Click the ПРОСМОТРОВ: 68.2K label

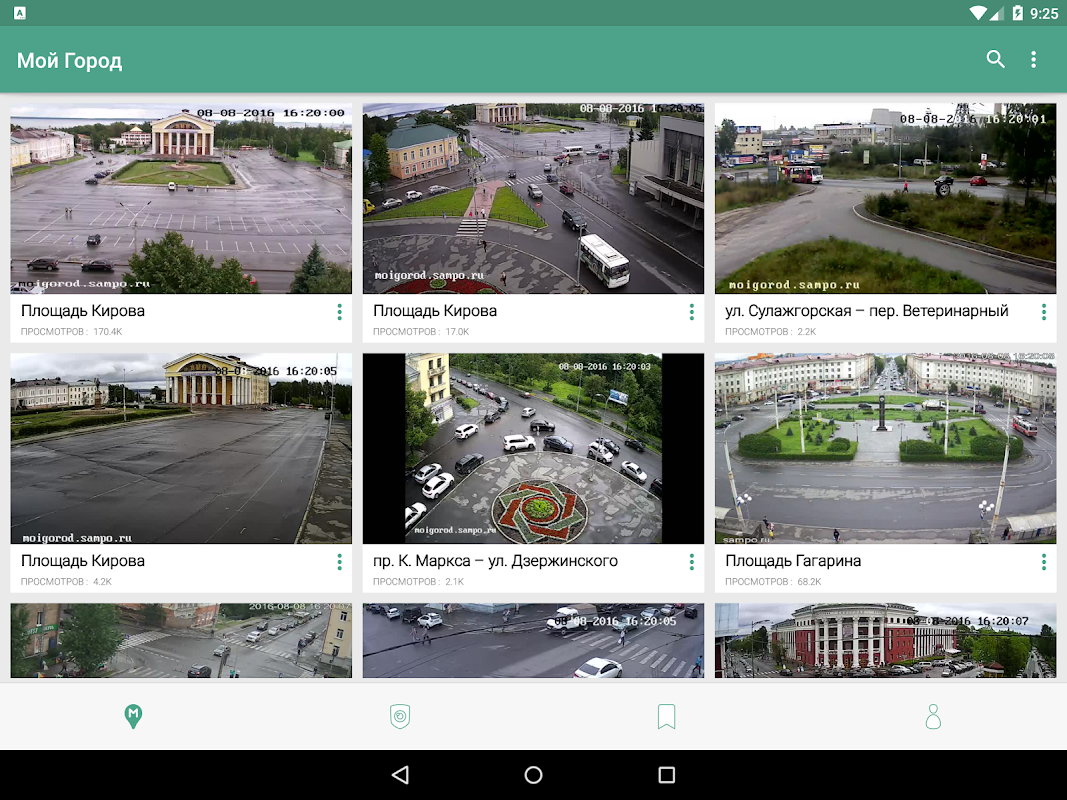tap(774, 582)
